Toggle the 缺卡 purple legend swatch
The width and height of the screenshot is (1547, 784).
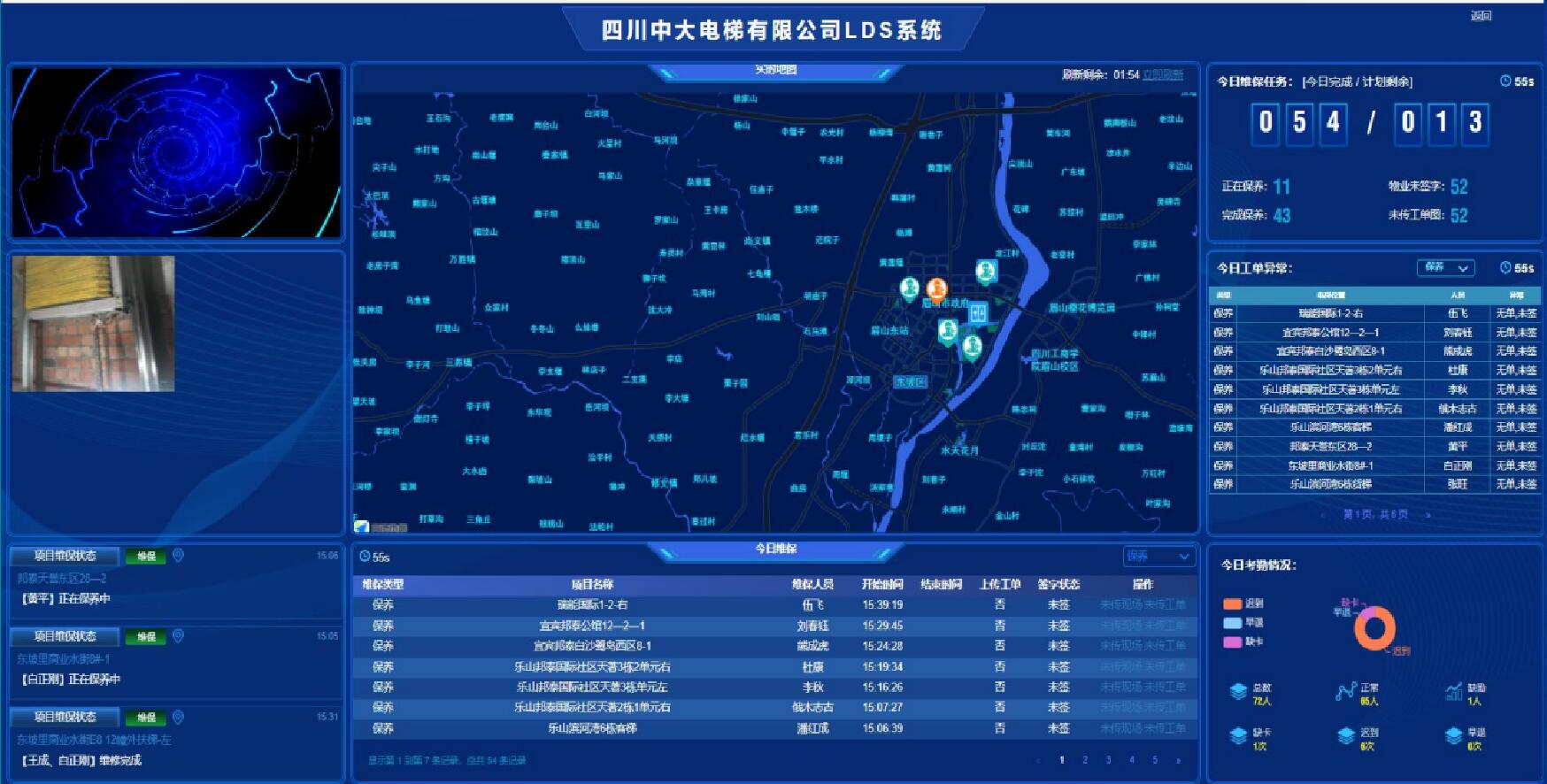tap(1232, 642)
